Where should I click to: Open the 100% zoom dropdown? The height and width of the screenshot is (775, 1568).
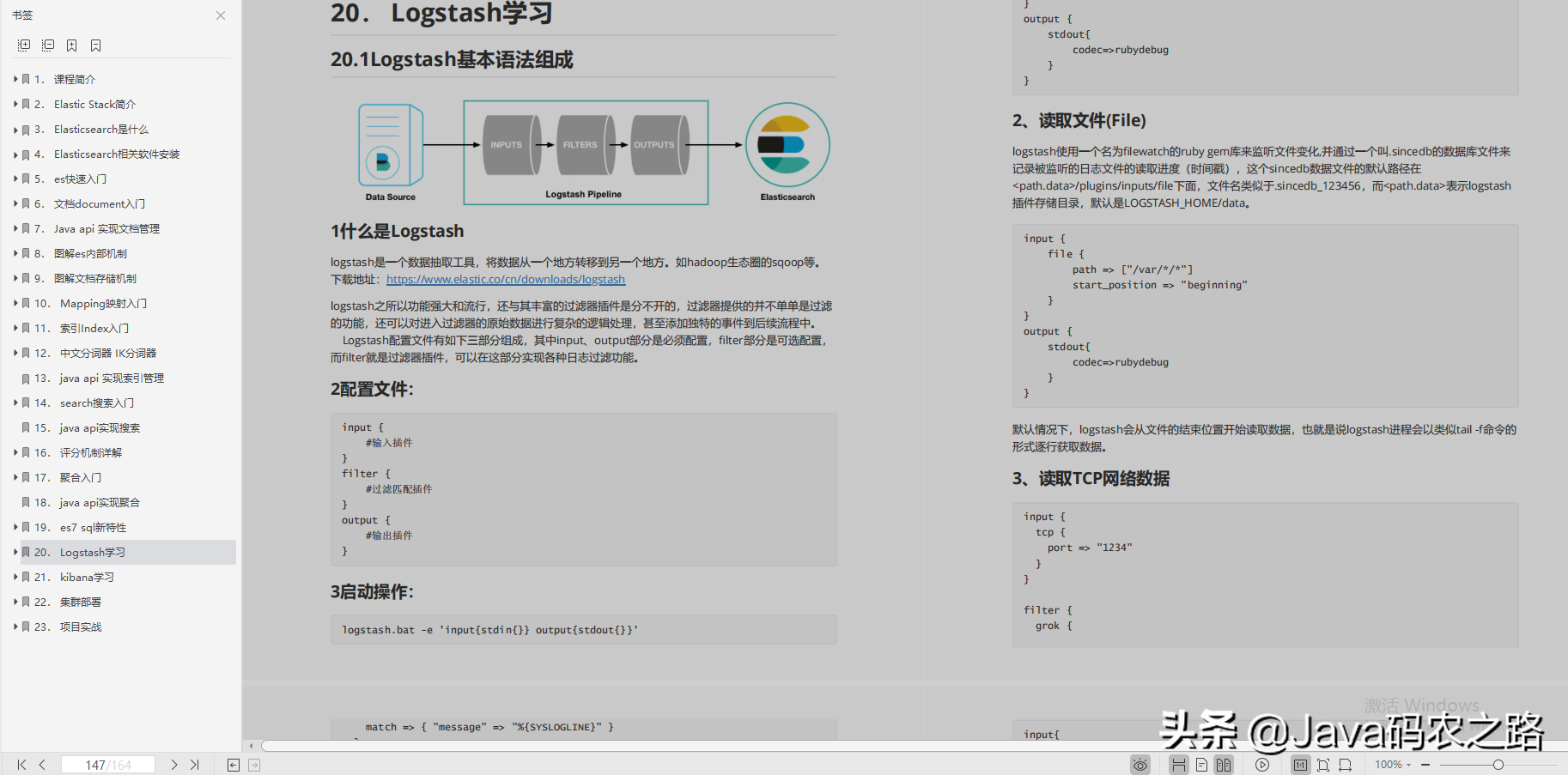pyautogui.click(x=1393, y=765)
